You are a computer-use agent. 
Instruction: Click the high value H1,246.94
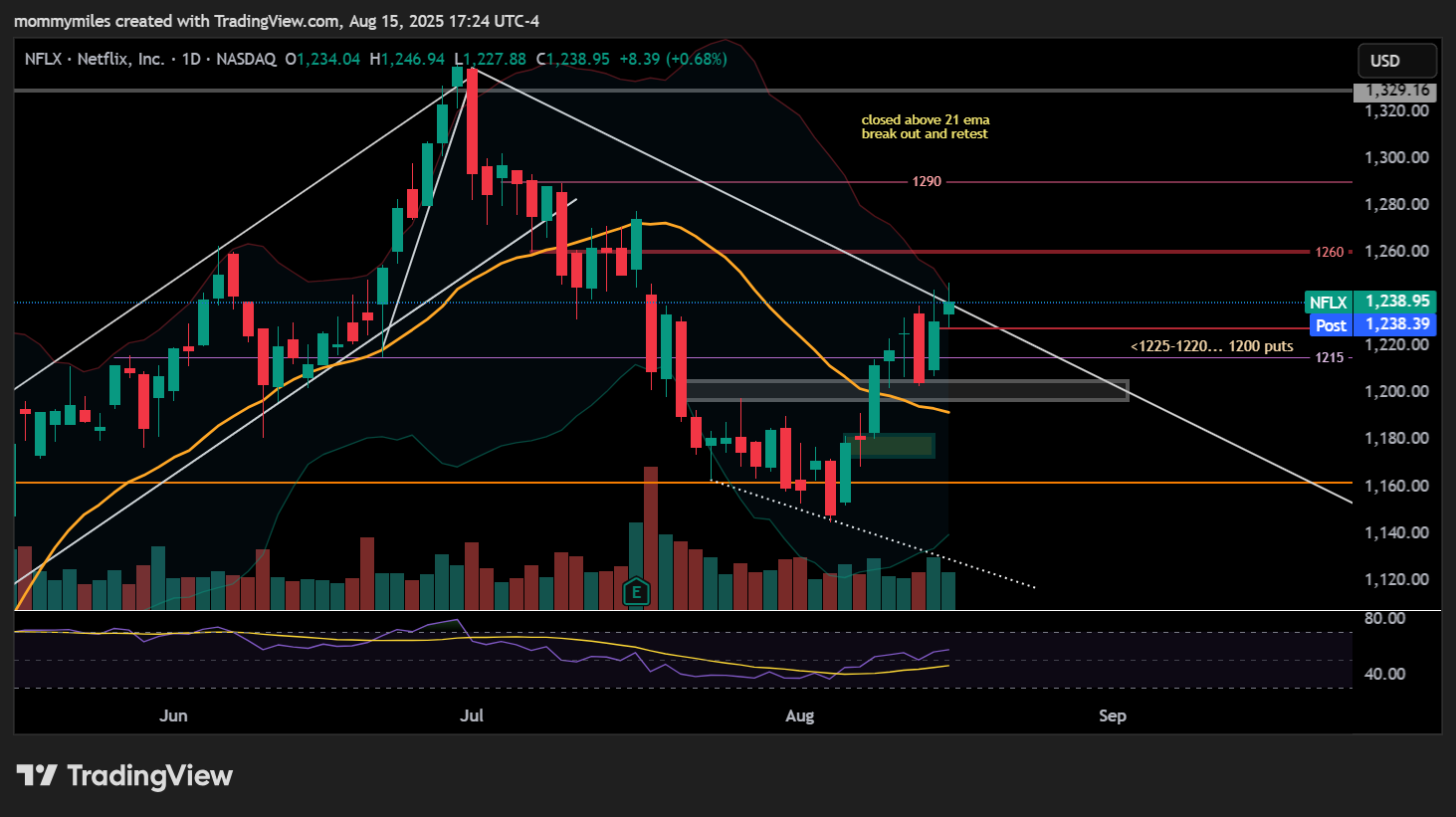pyautogui.click(x=407, y=59)
